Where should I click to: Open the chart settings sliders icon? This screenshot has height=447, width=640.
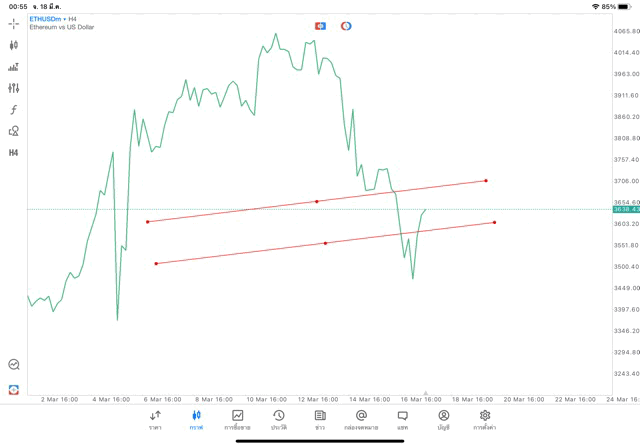pos(14,88)
